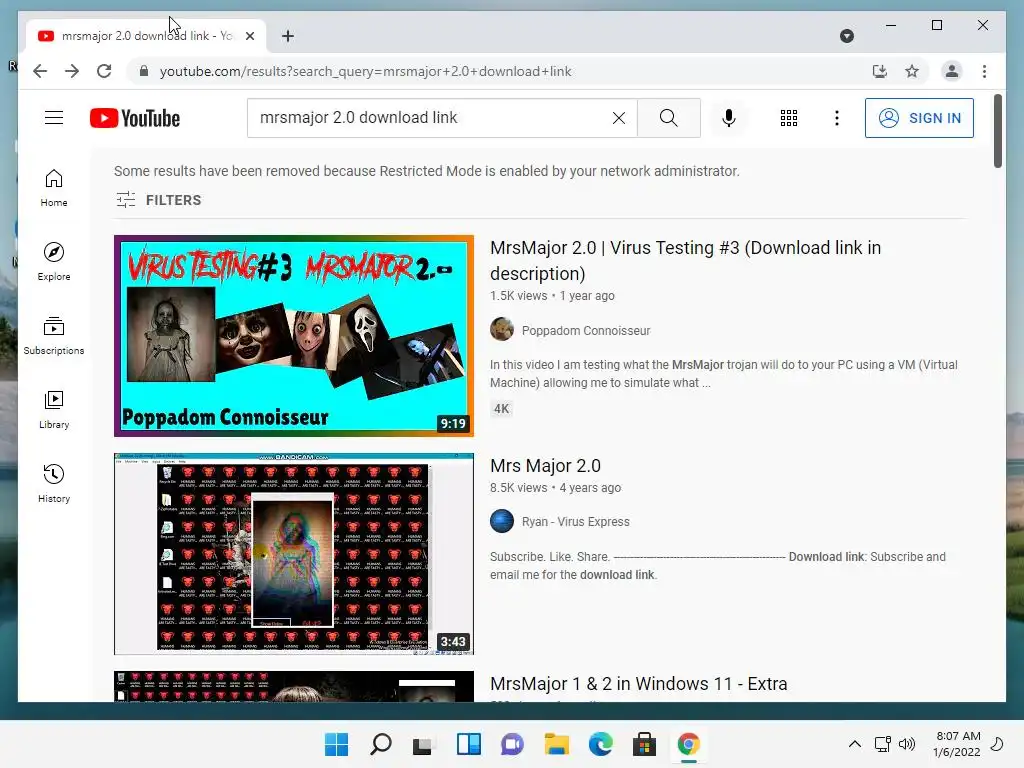
Task: Go to Home in sidebar
Action: [54, 188]
